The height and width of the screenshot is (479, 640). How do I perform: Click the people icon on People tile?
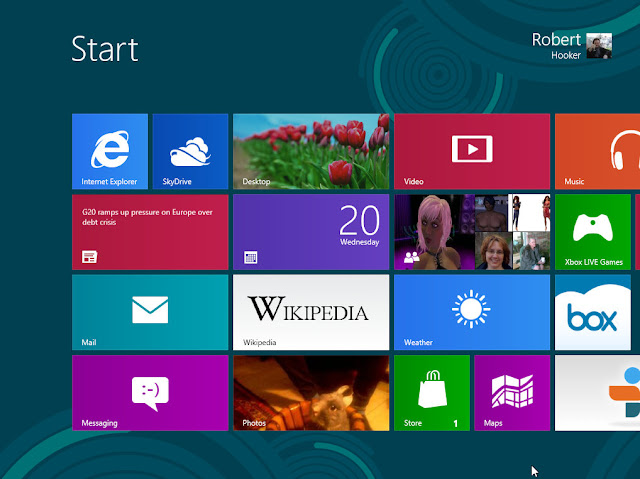pyautogui.click(x=411, y=257)
